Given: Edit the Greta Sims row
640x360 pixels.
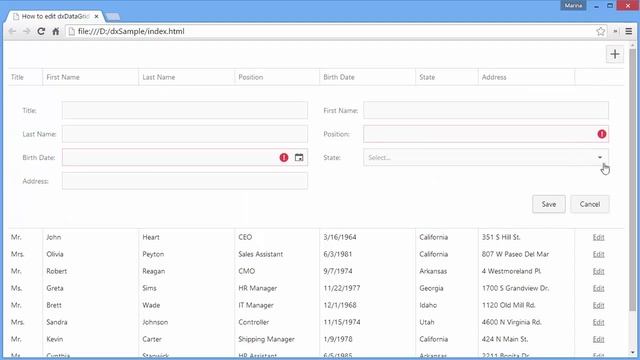Looking at the screenshot, I should click(x=598, y=288).
